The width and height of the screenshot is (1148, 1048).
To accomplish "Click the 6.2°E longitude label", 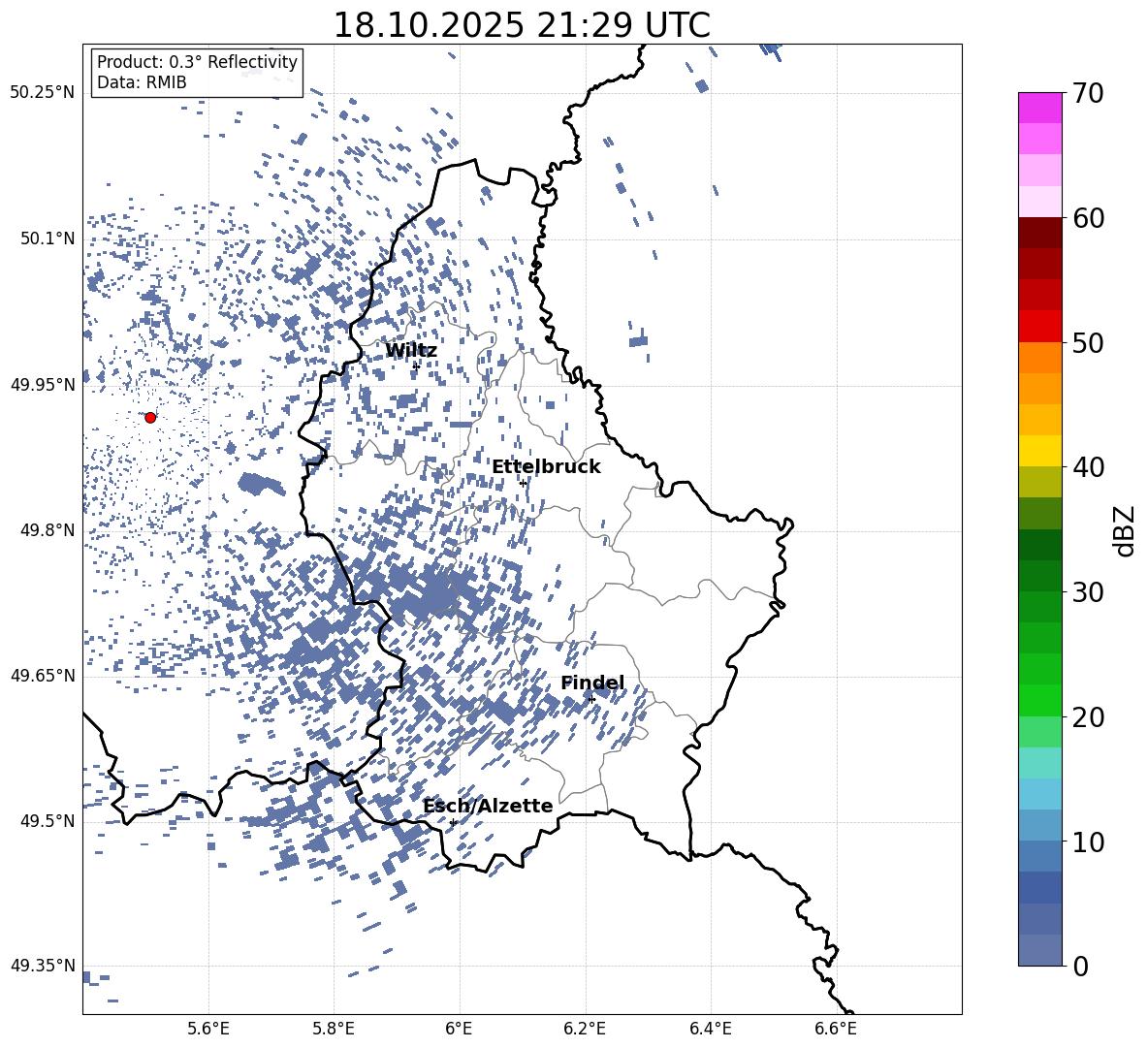I will 585,1029.
